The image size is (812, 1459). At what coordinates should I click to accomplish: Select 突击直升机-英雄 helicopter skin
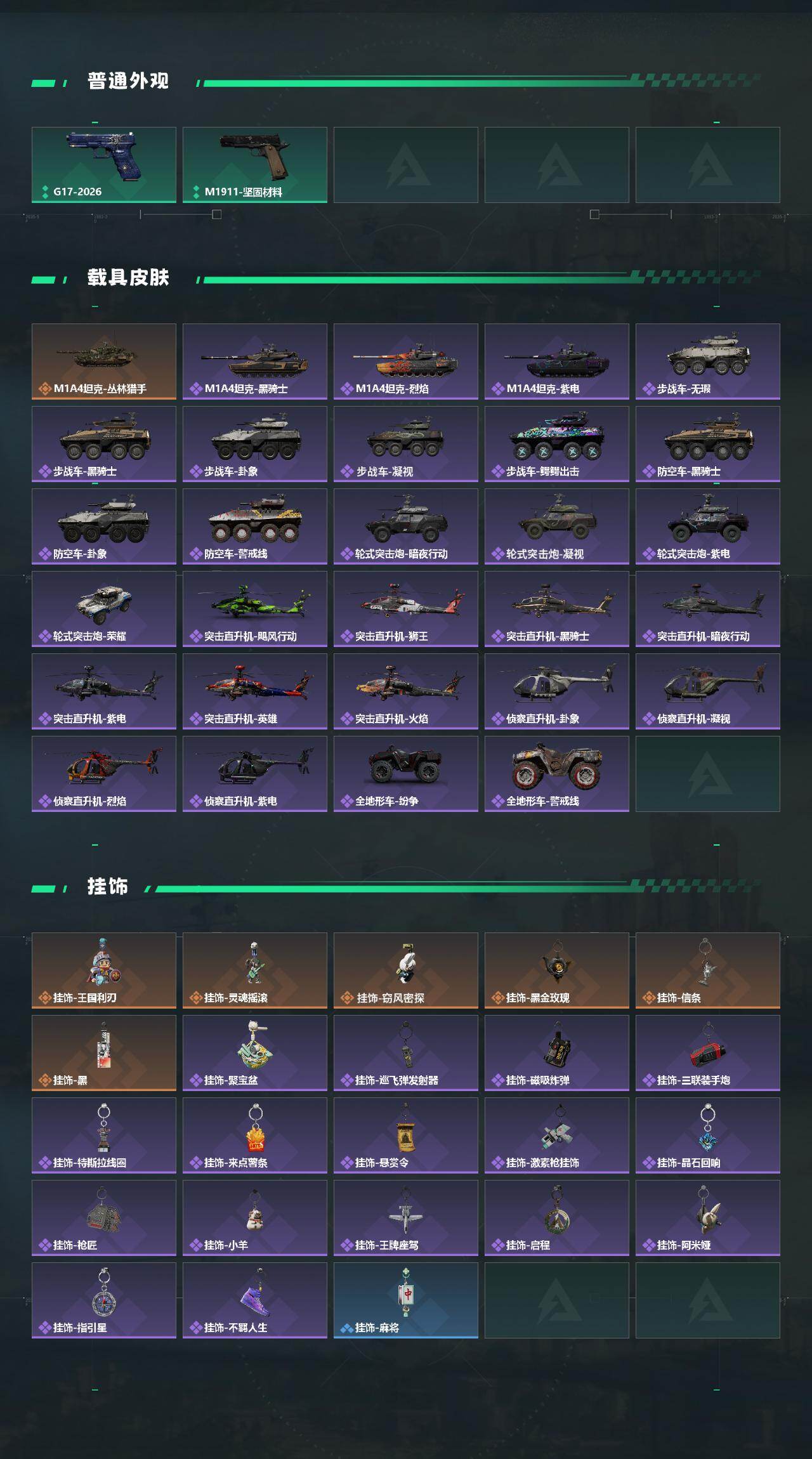[255, 691]
